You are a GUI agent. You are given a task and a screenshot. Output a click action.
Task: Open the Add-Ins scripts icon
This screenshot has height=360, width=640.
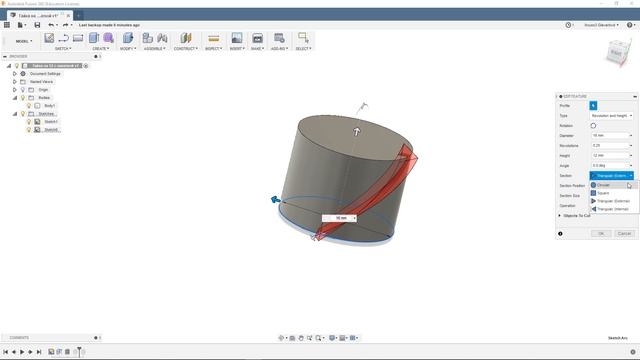(x=279, y=38)
